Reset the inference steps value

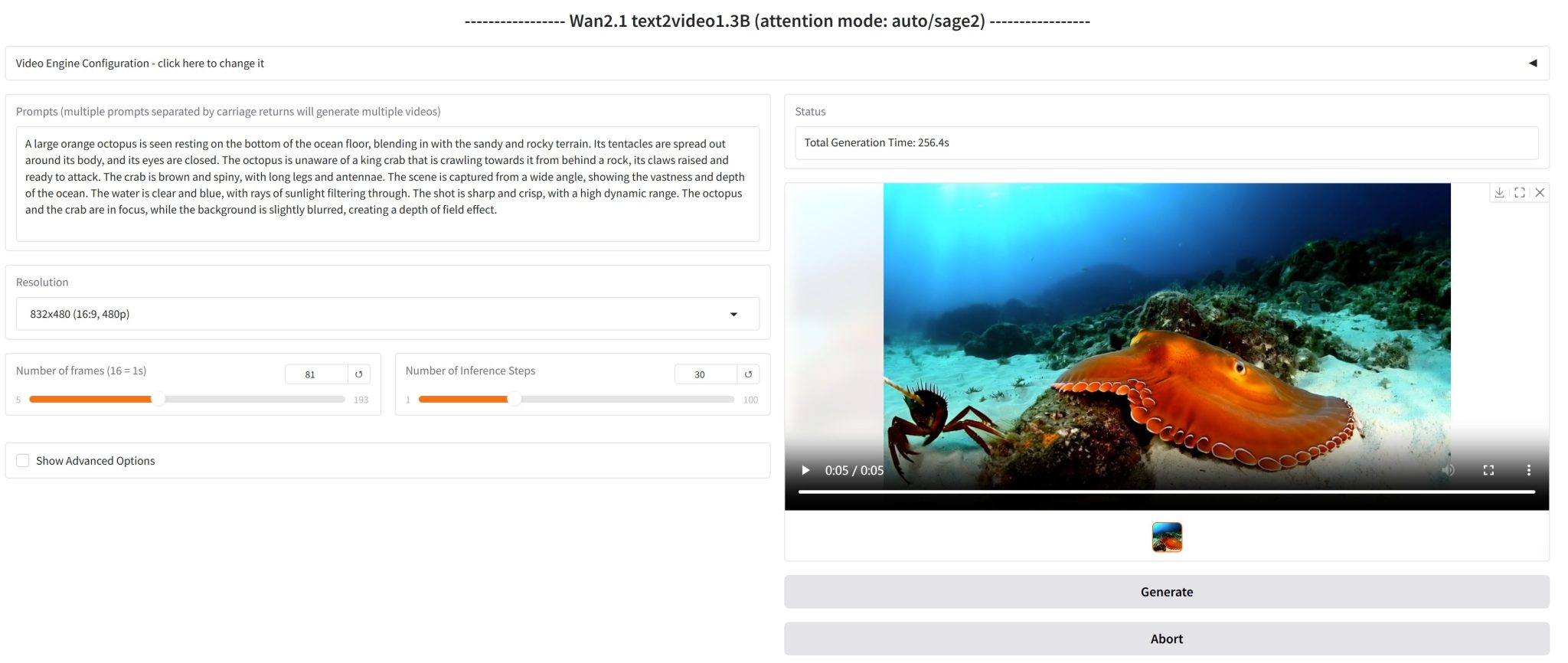tap(748, 374)
